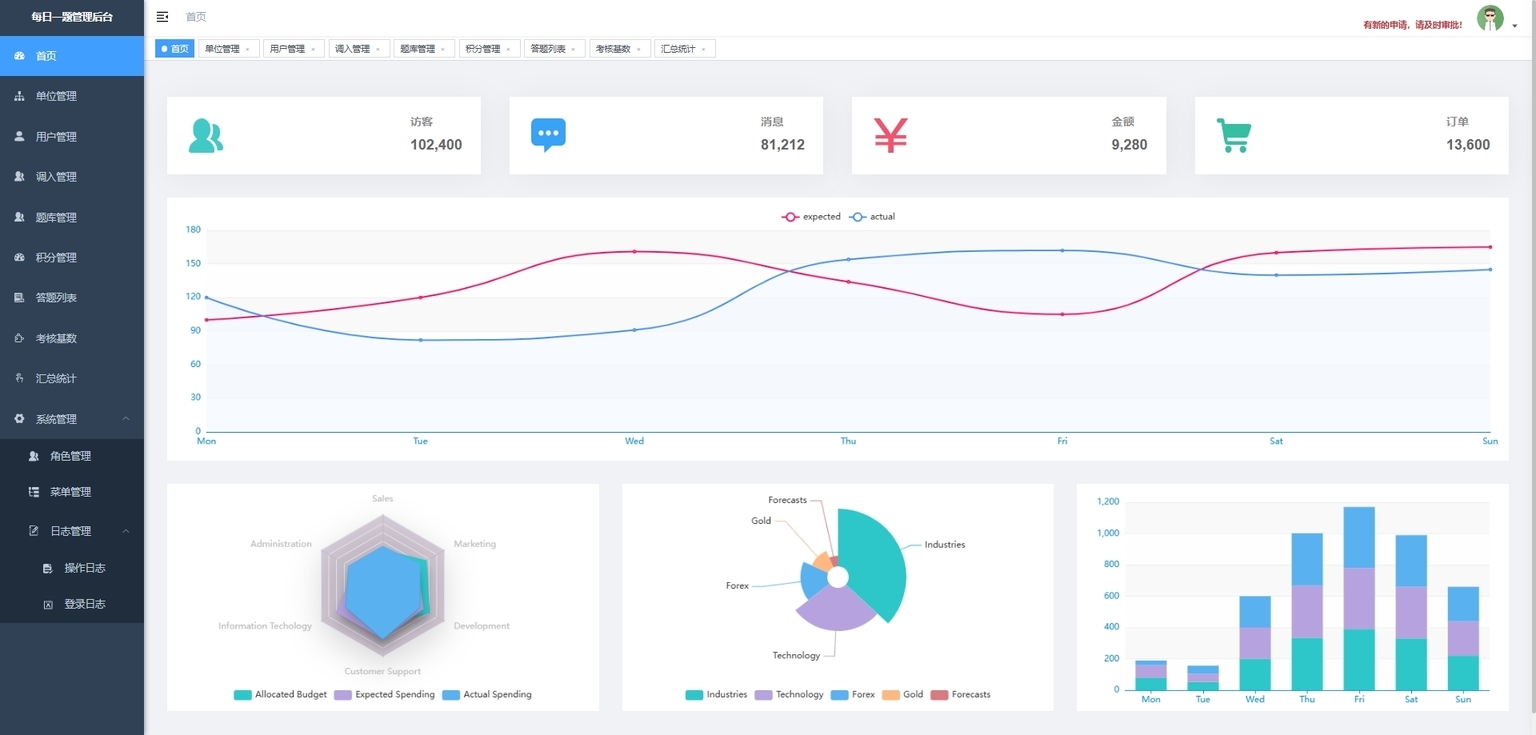
Task: Click the 操作日志 sidebar icon
Action: click(x=48, y=568)
